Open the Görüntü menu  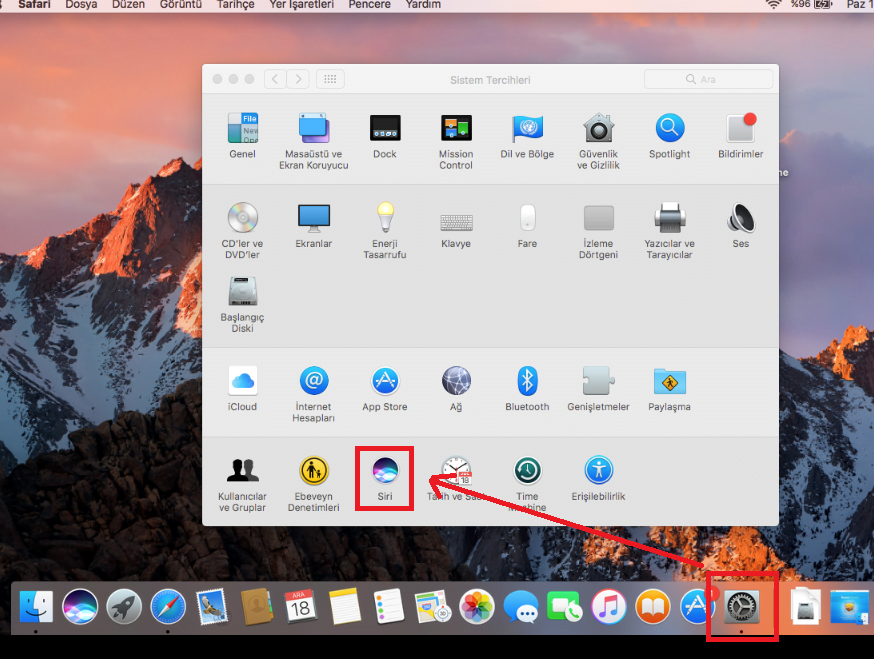(x=182, y=5)
